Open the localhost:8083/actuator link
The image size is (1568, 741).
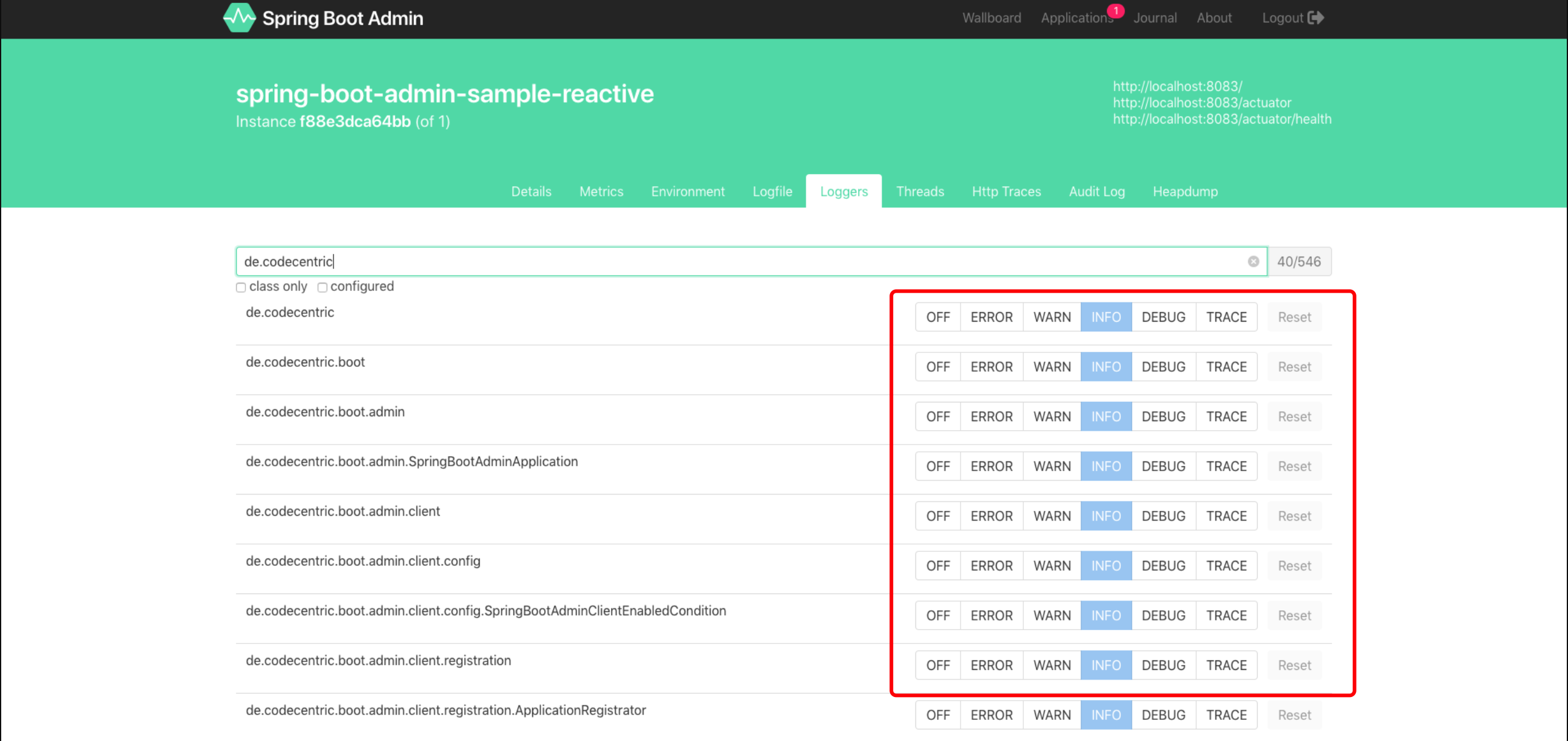(x=1202, y=103)
